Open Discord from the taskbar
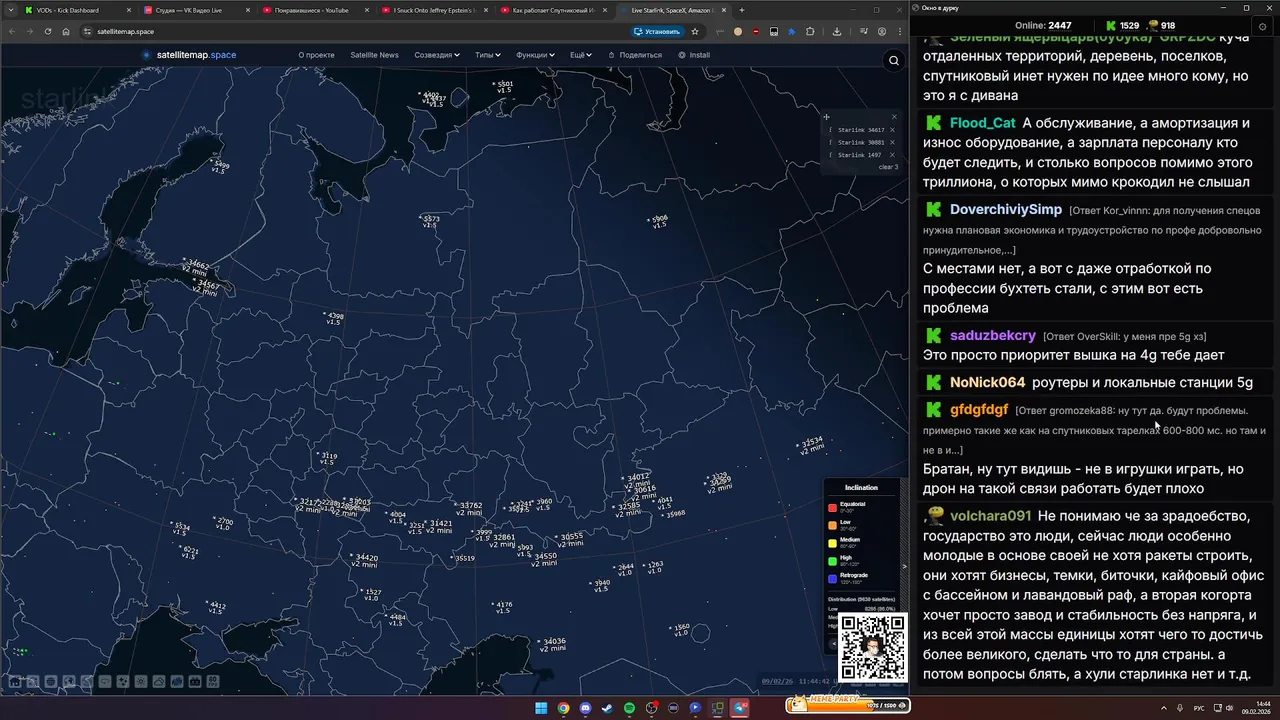The image size is (1280, 720). (x=585, y=708)
